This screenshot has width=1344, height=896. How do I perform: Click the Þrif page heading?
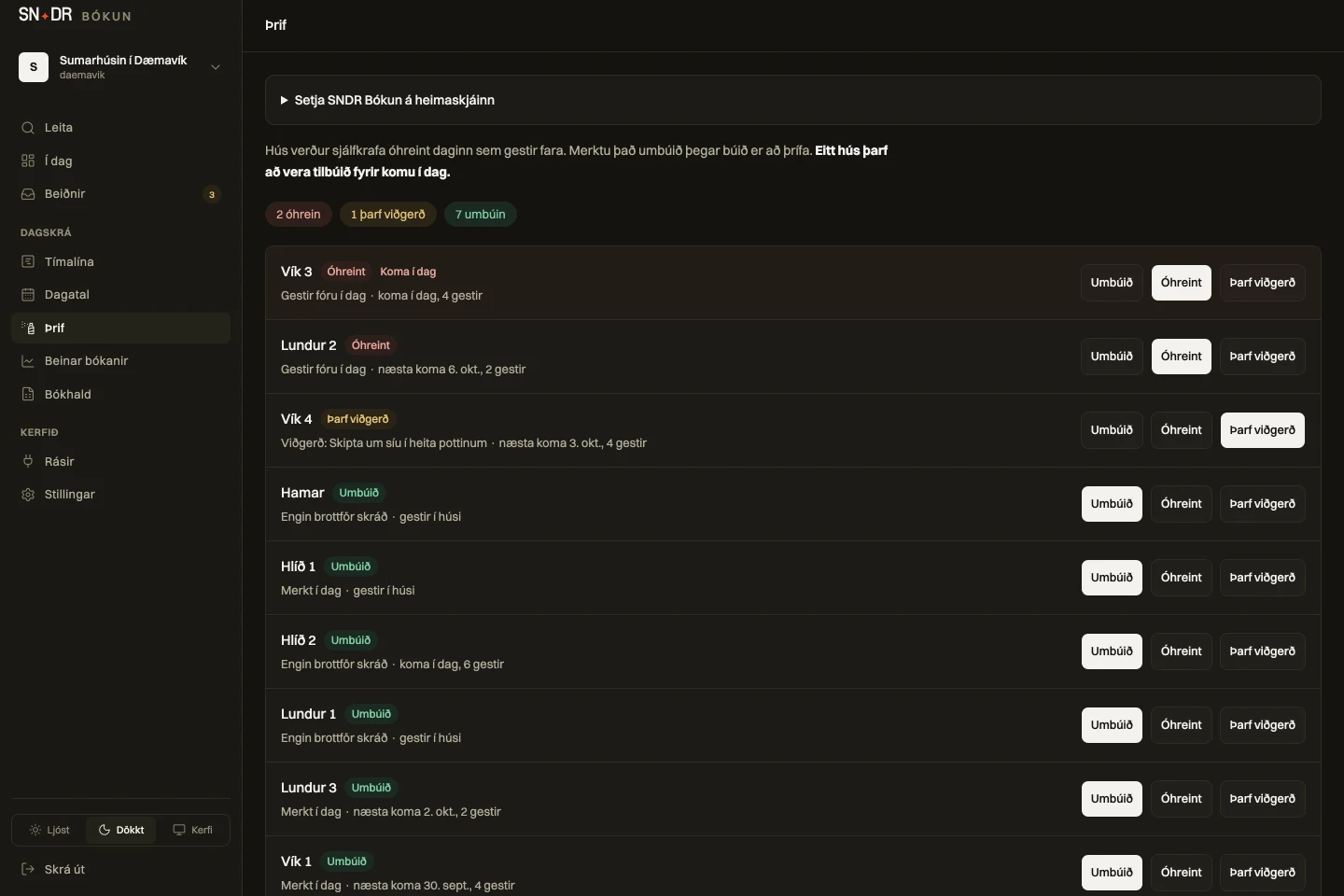(x=276, y=25)
